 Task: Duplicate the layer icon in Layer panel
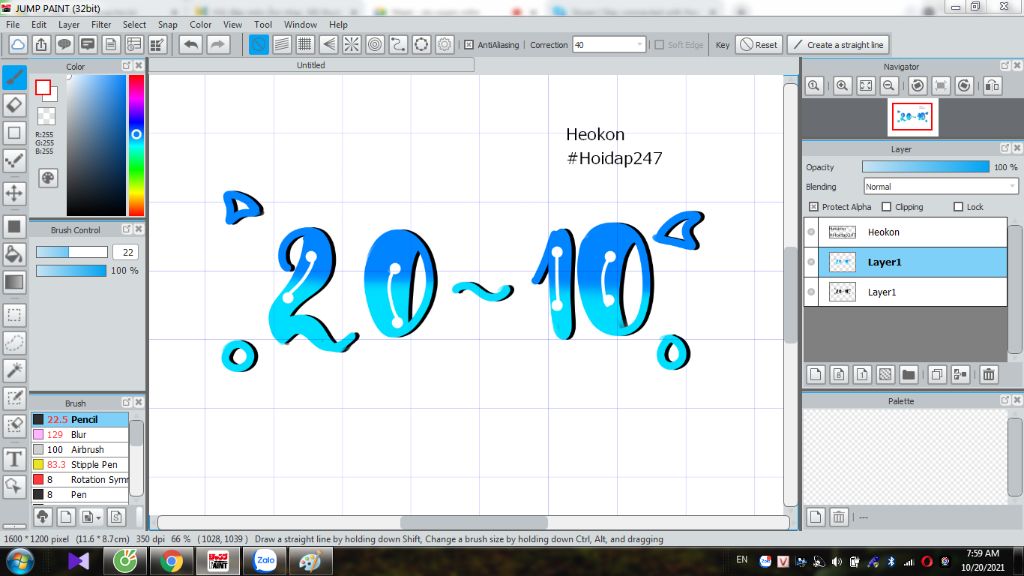pyautogui.click(x=936, y=374)
